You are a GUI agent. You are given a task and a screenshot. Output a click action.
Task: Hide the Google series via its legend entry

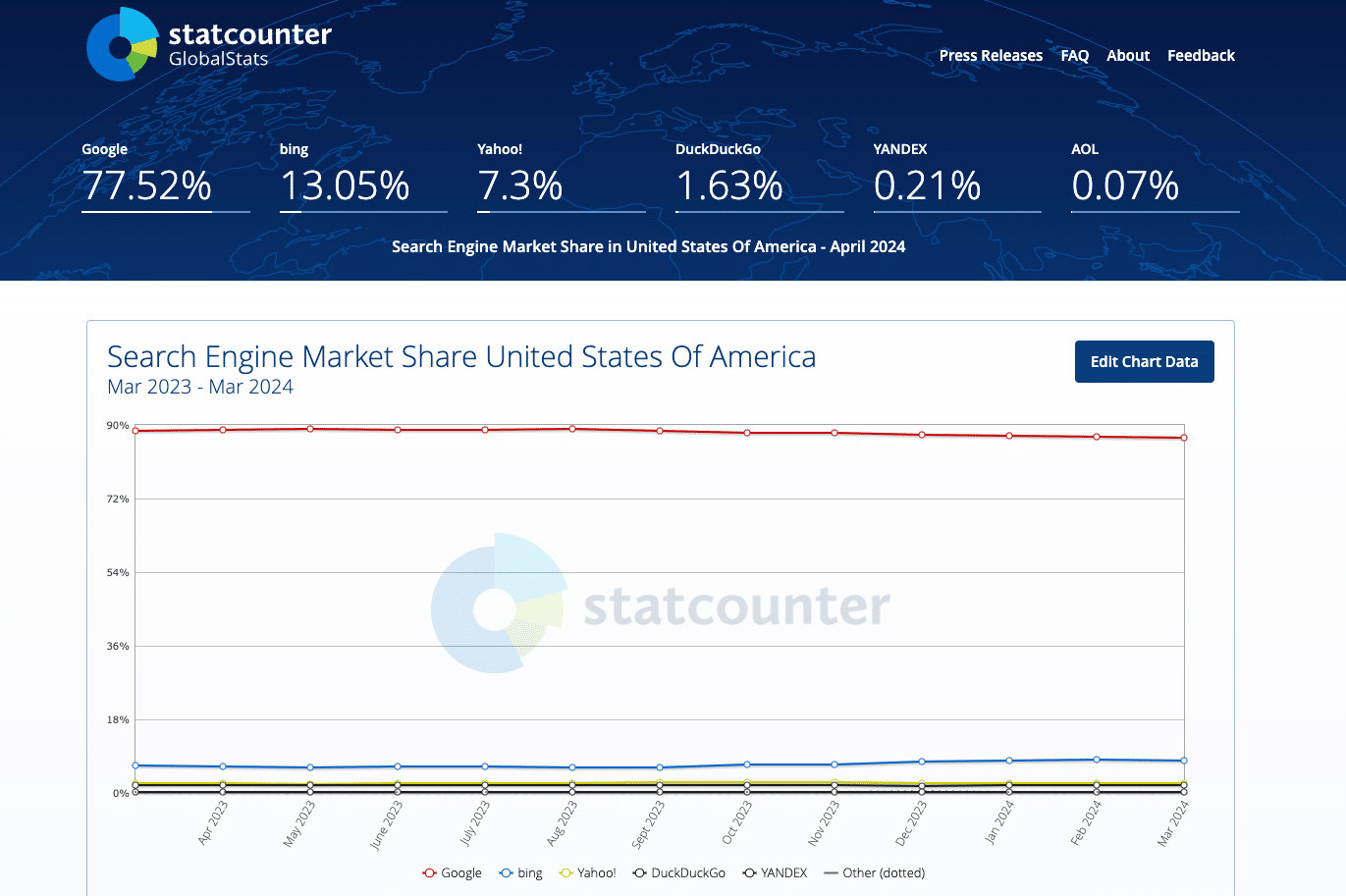click(x=461, y=872)
